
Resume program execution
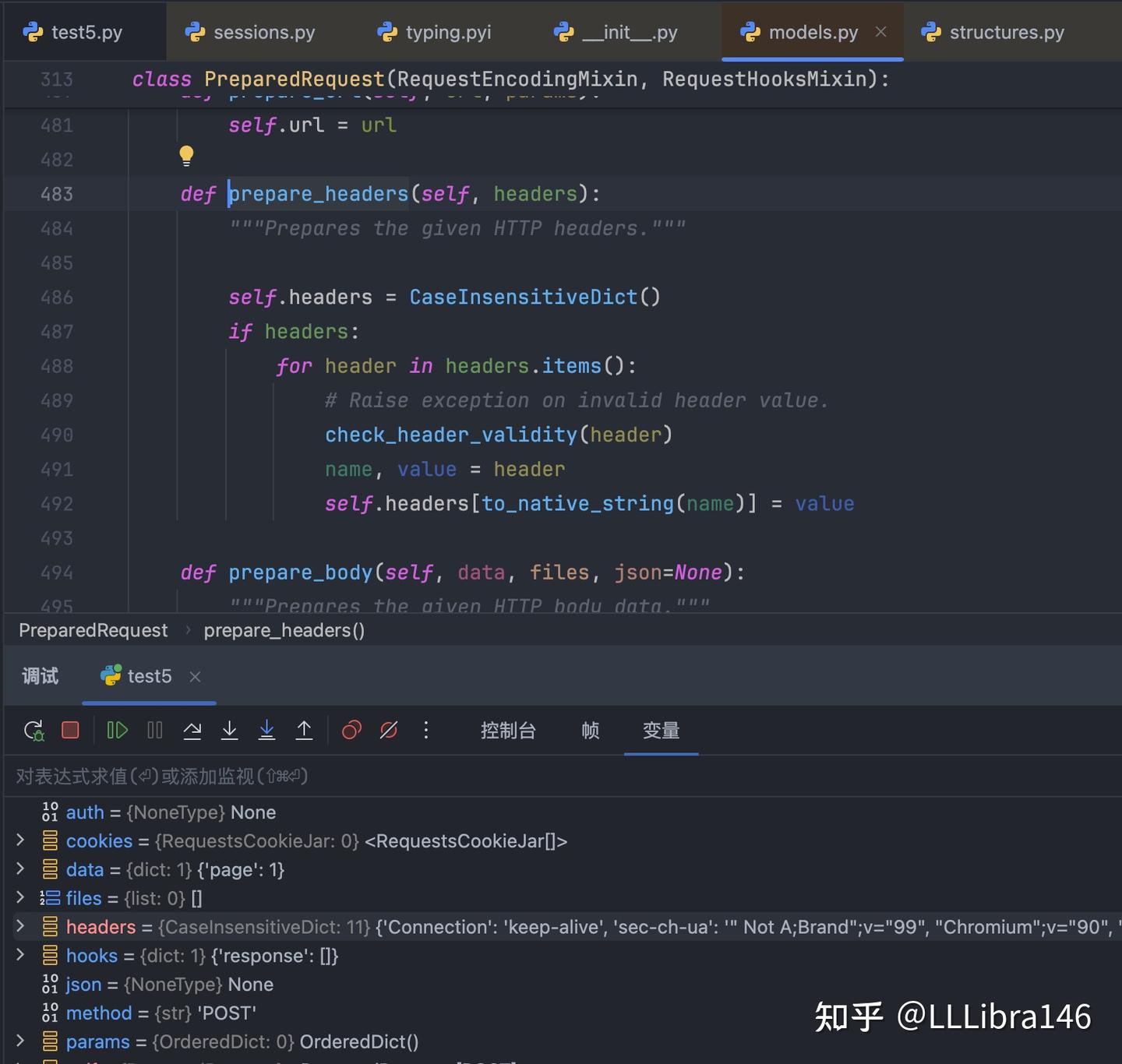[x=117, y=730]
